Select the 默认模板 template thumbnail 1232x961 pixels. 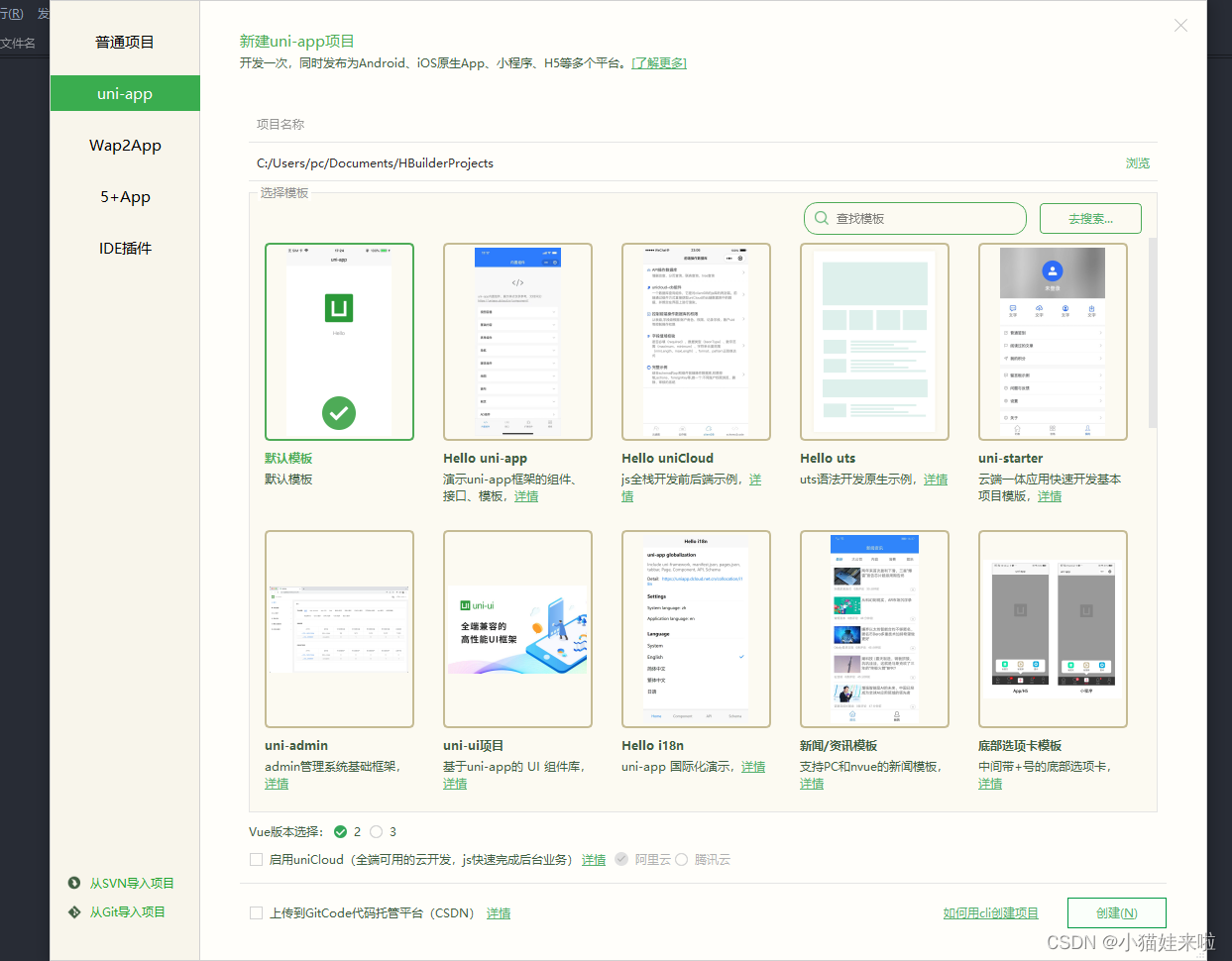pos(339,342)
